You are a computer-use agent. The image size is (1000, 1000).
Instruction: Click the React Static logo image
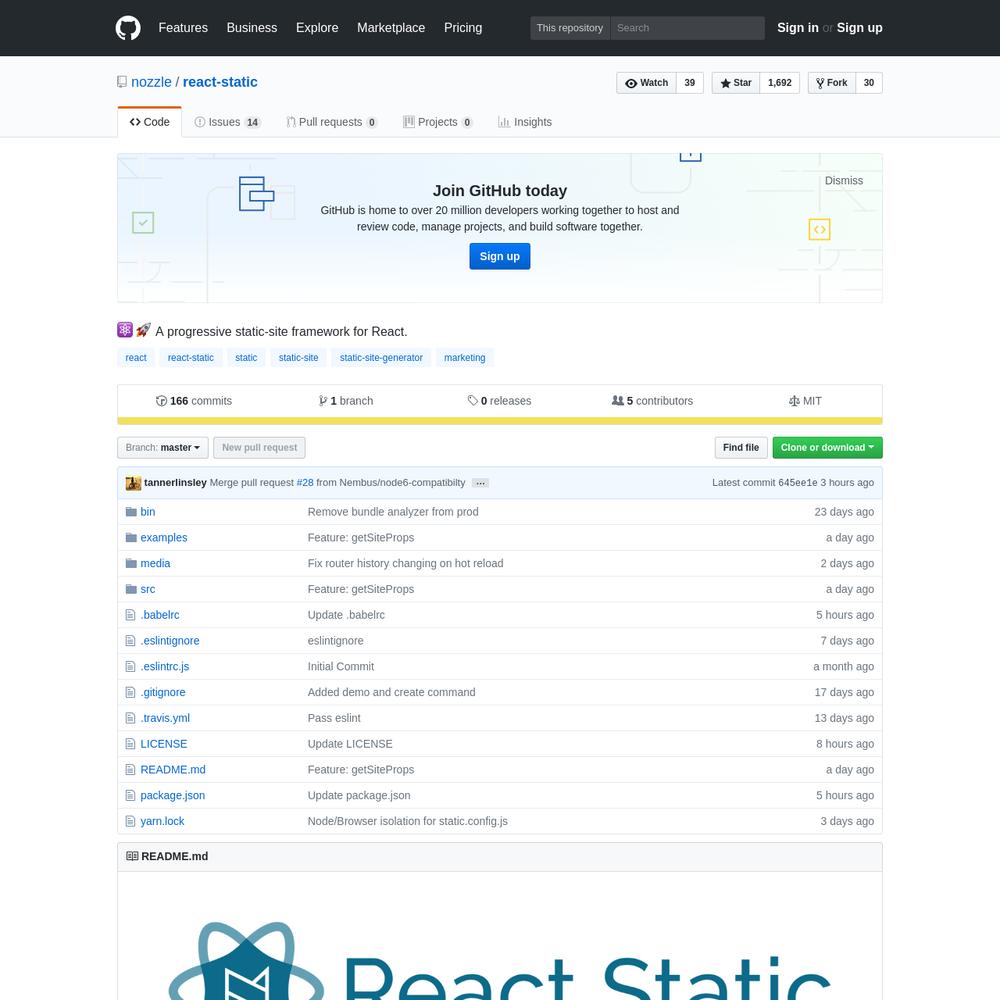click(500, 959)
